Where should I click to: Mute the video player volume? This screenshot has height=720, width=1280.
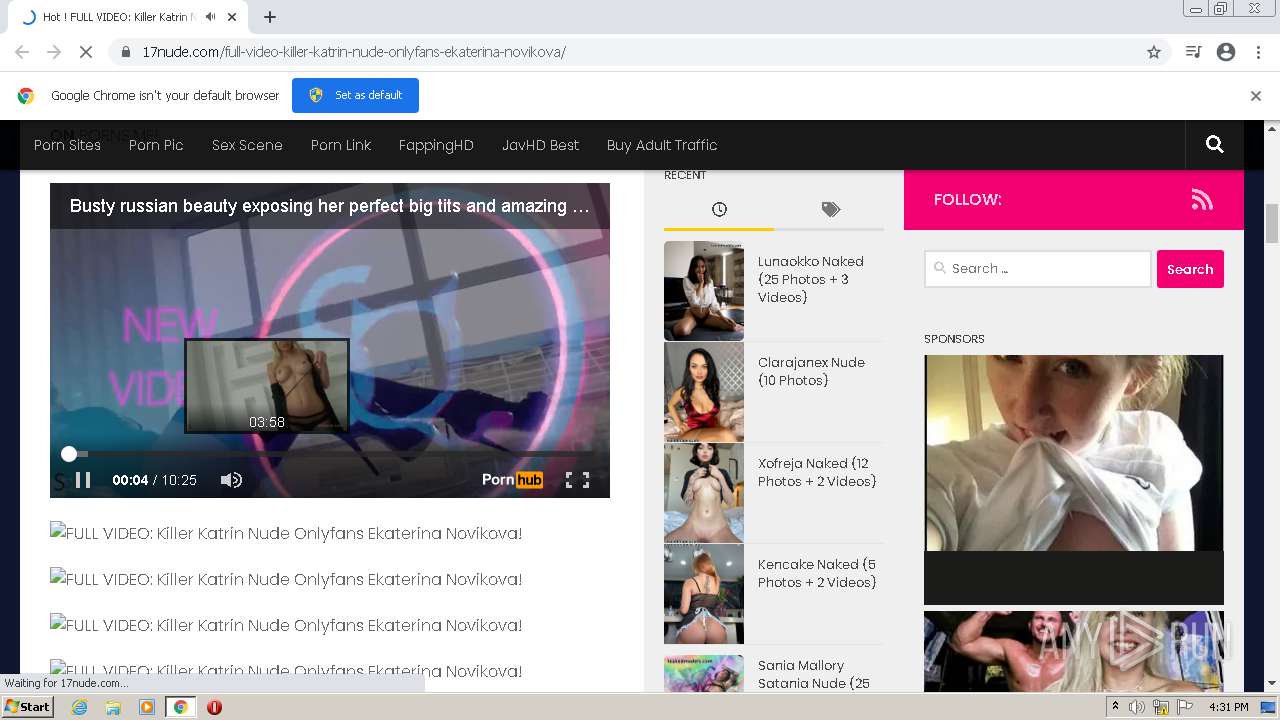click(x=231, y=480)
